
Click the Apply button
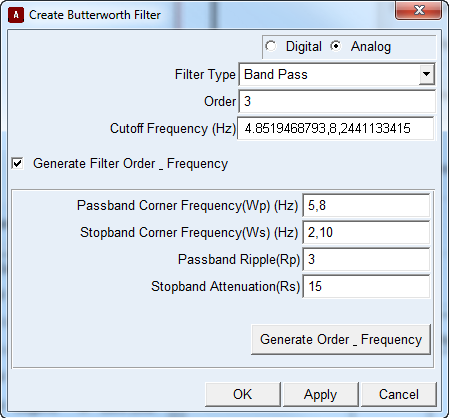321,395
